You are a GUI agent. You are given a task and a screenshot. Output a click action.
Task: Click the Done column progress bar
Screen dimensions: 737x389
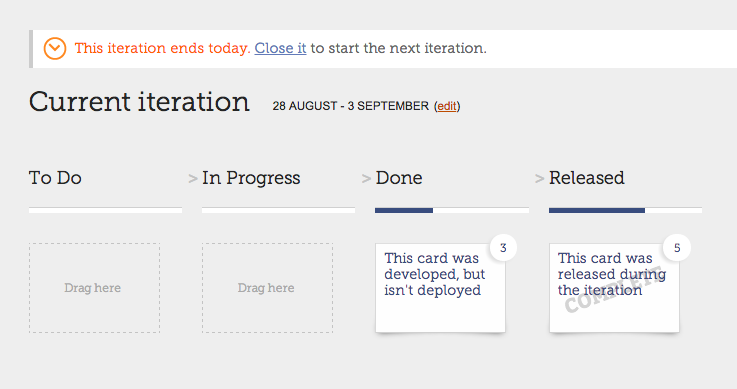coord(452,210)
